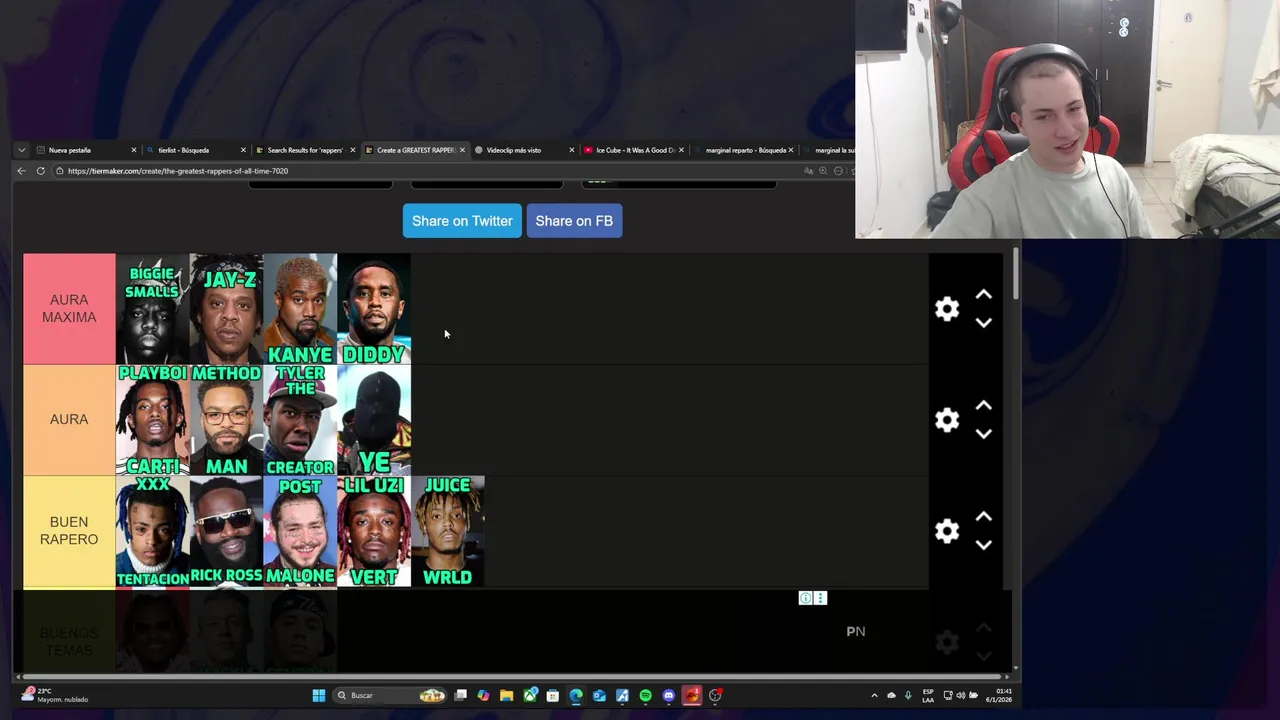Viewport: 1280px width, 720px height.
Task: Select the Rick Ross tile
Action: [226, 531]
